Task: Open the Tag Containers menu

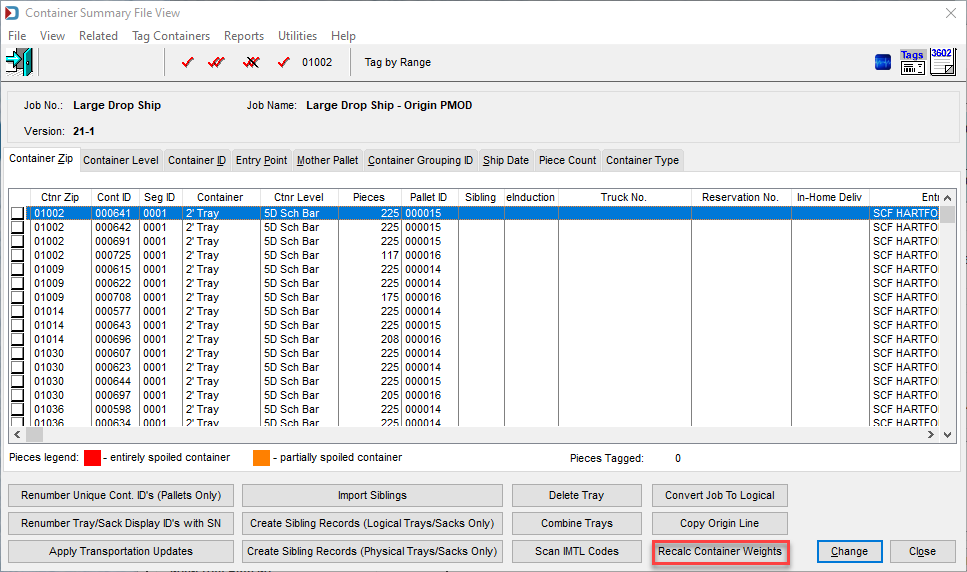Action: [x=171, y=36]
